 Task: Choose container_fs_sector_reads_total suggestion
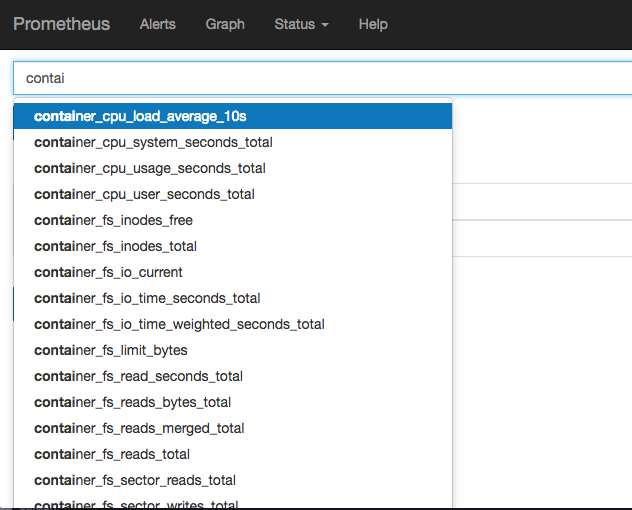coord(135,480)
